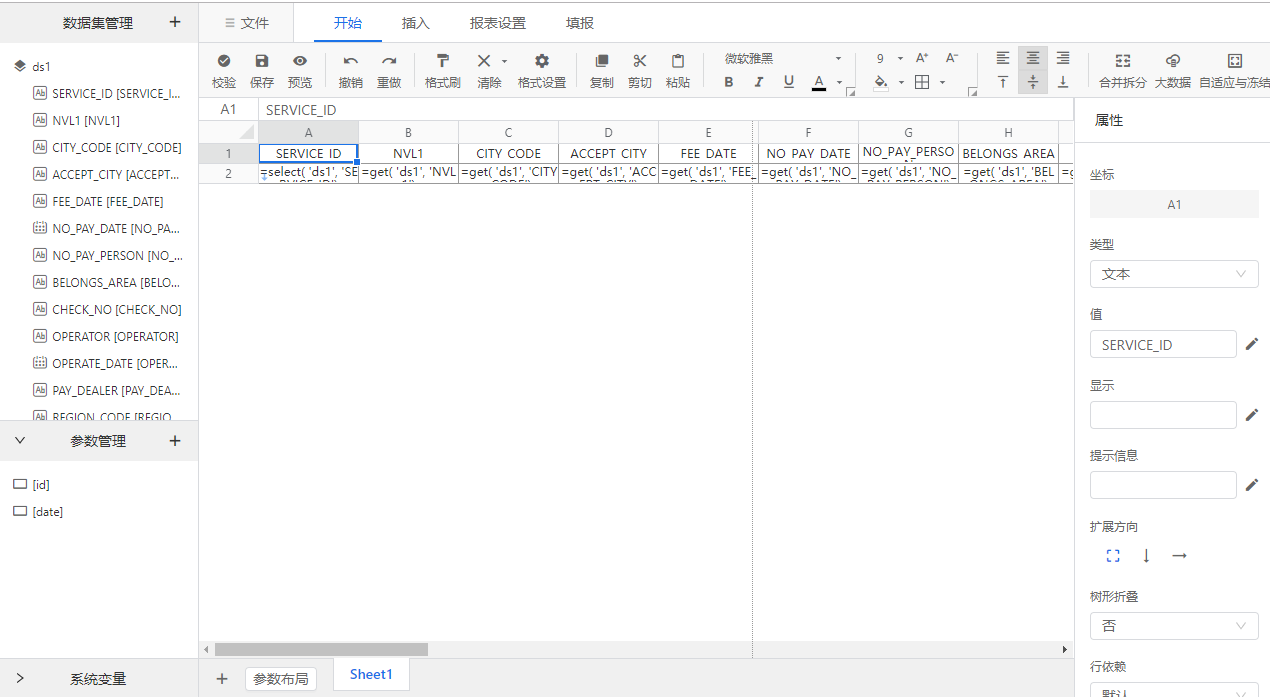Viewport: 1270px width, 697px height.
Task: Set expand direction to downward arrow
Action: tap(1146, 556)
